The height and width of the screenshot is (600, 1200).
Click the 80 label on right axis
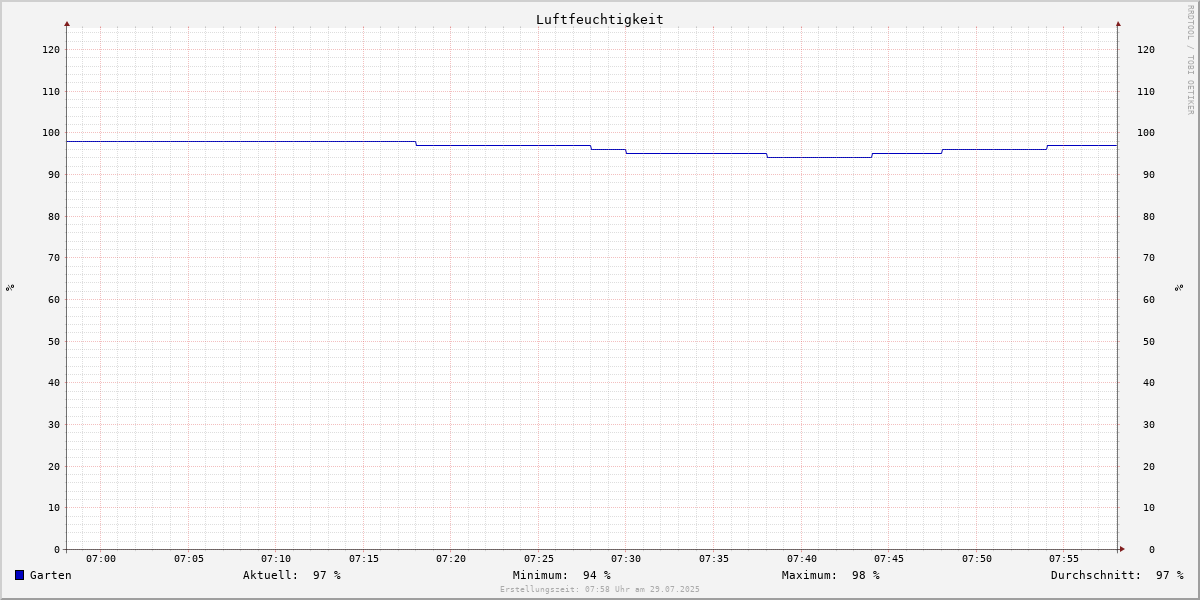pyautogui.click(x=1149, y=217)
